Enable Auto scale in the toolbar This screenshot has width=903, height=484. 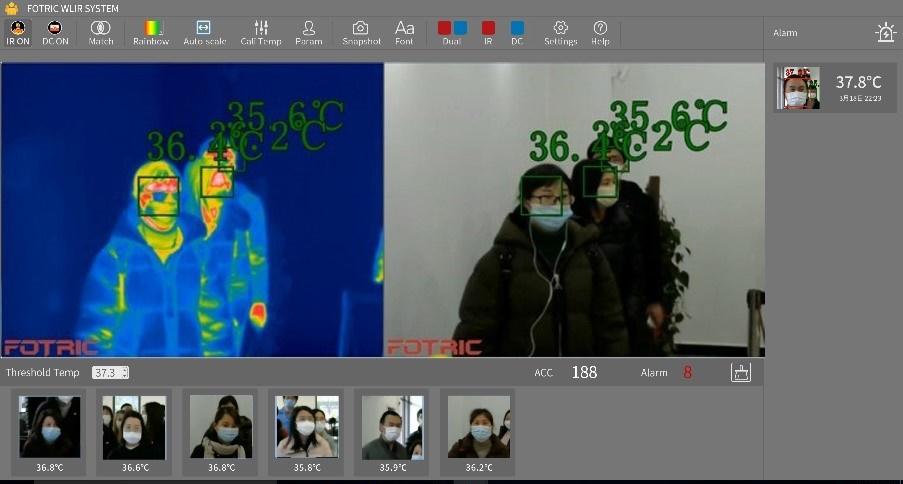click(x=204, y=33)
